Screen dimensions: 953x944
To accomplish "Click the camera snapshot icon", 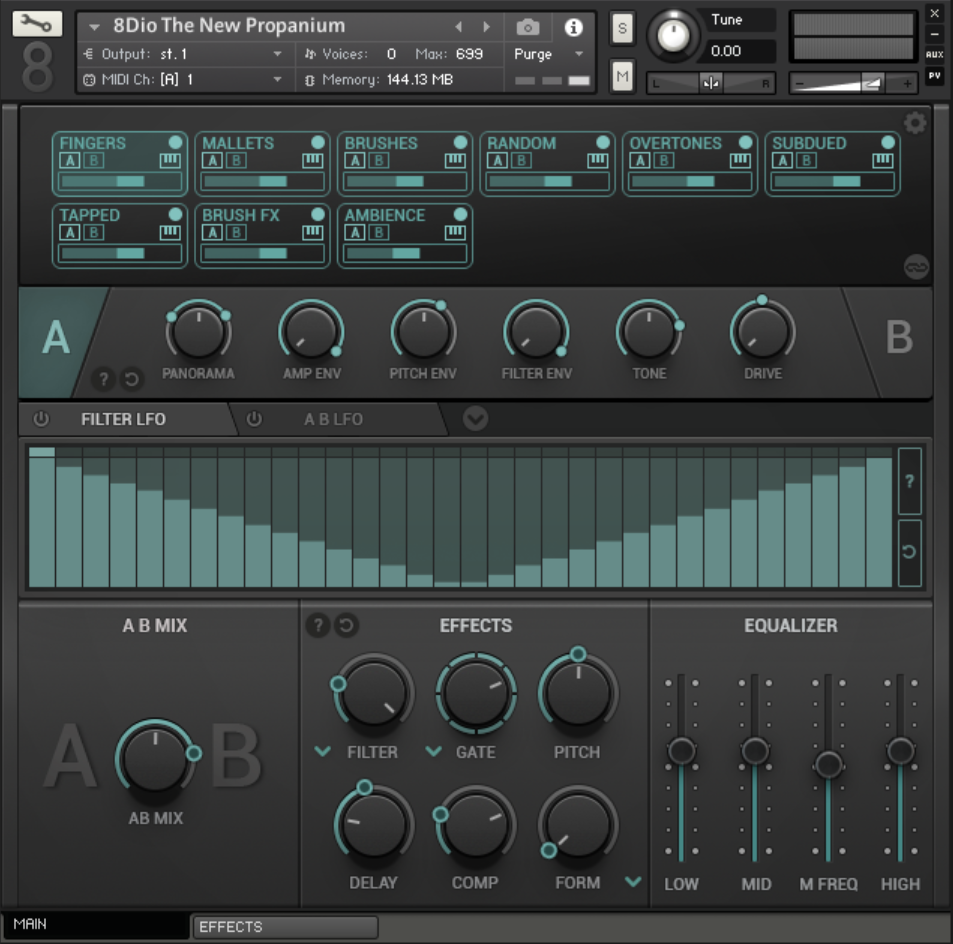I will click(528, 27).
